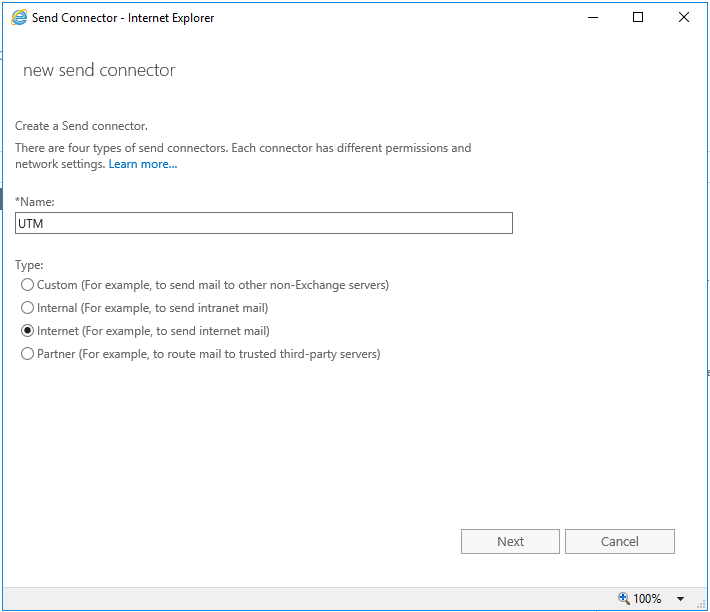Select the Internet connector type
This screenshot has width=710, height=612.
tap(28, 331)
